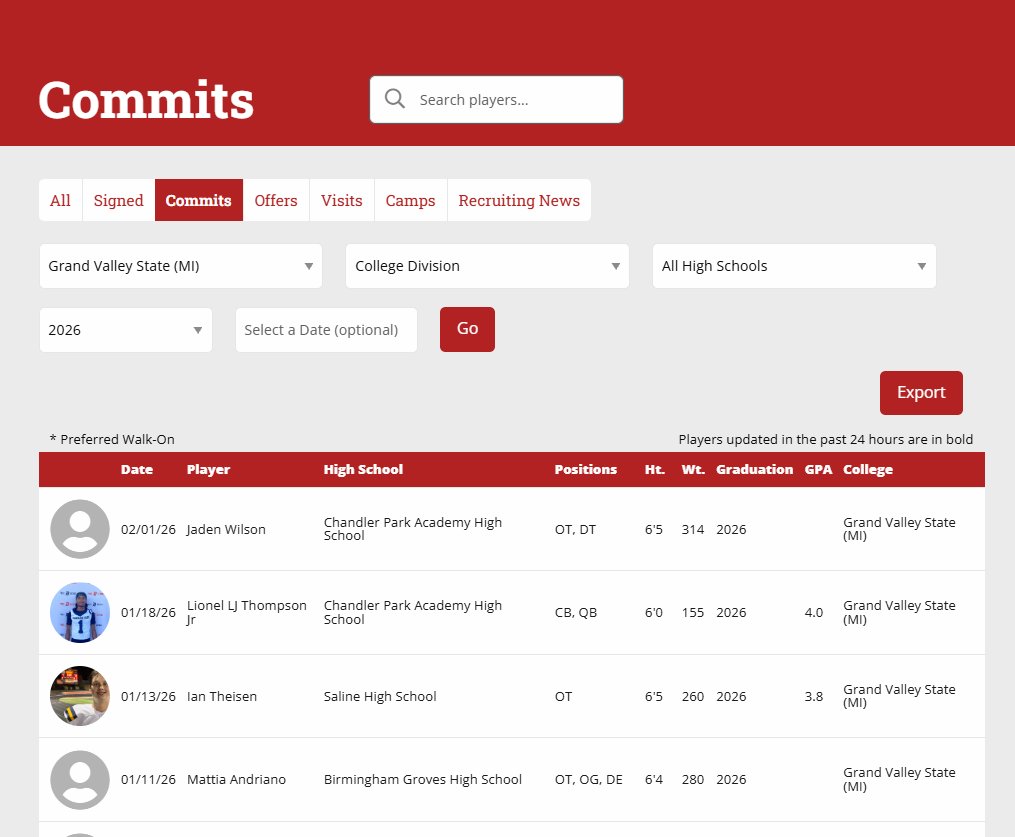The width and height of the screenshot is (1015, 837).
Task: Open player Ian Theisen
Action: pyautogui.click(x=222, y=697)
